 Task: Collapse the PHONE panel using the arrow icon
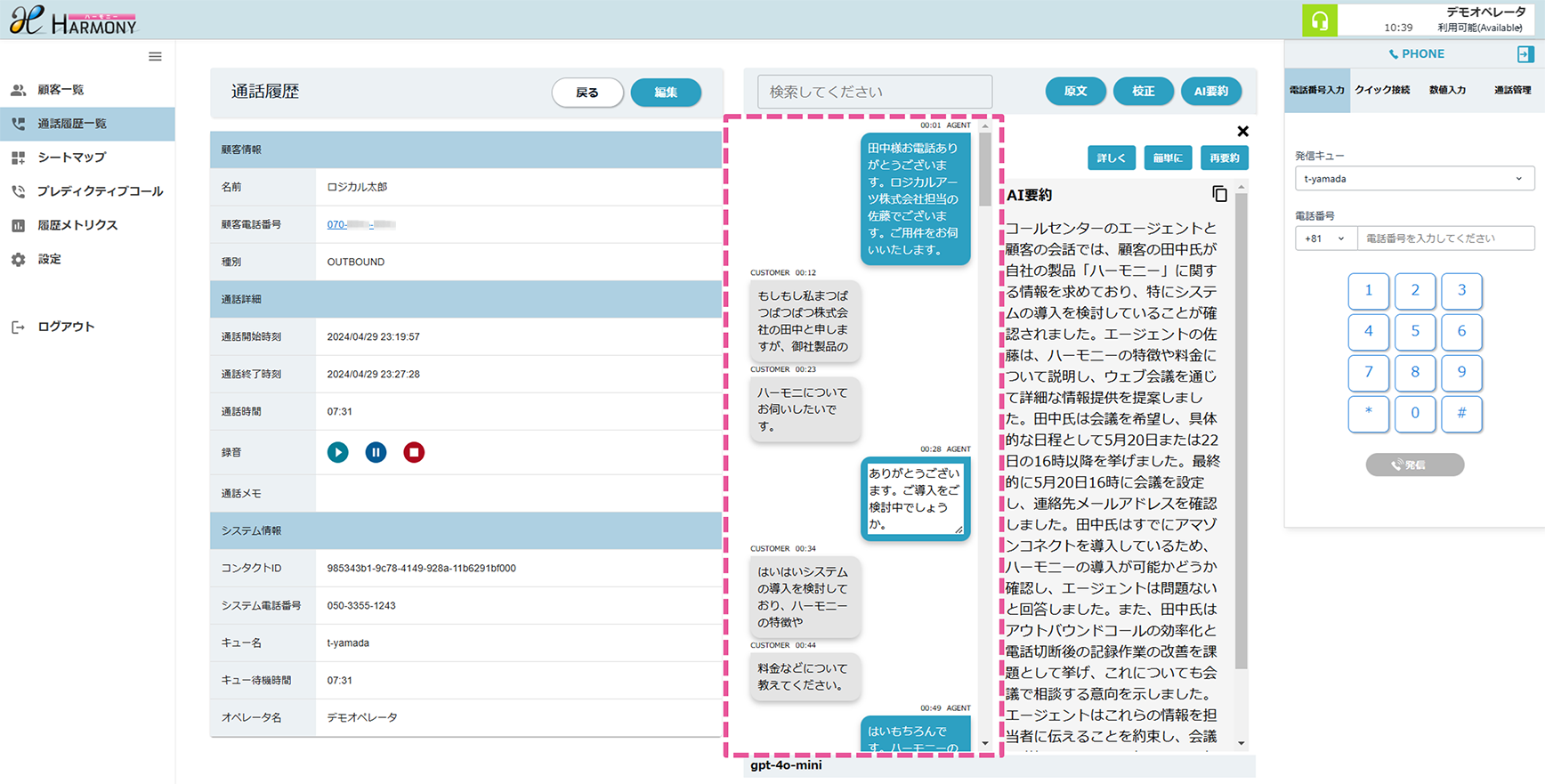[1525, 54]
